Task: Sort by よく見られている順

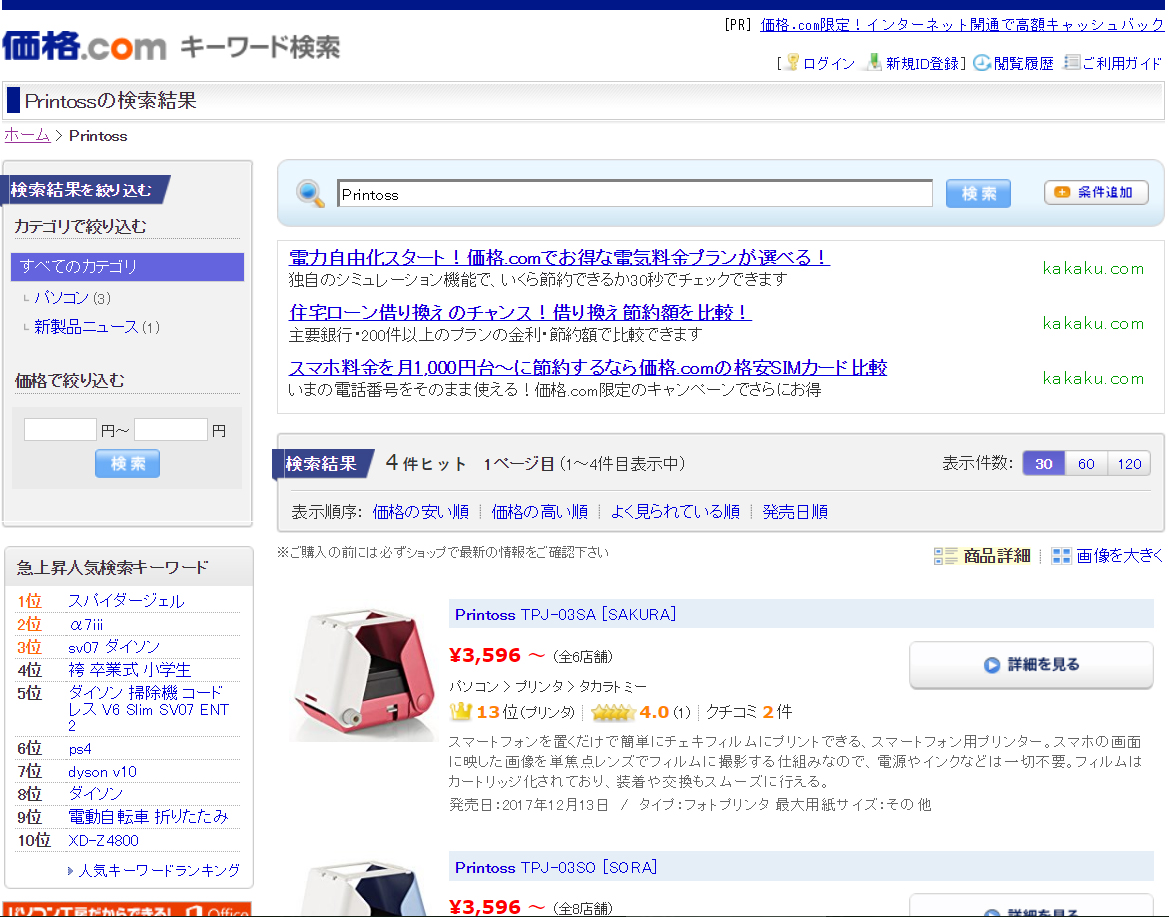Action: 675,511
